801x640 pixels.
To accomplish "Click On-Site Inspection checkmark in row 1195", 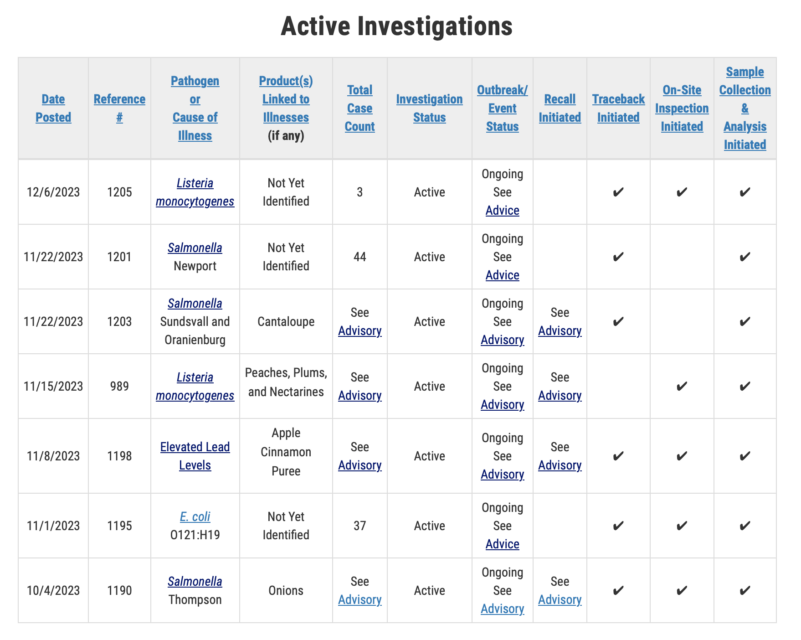I will (681, 526).
